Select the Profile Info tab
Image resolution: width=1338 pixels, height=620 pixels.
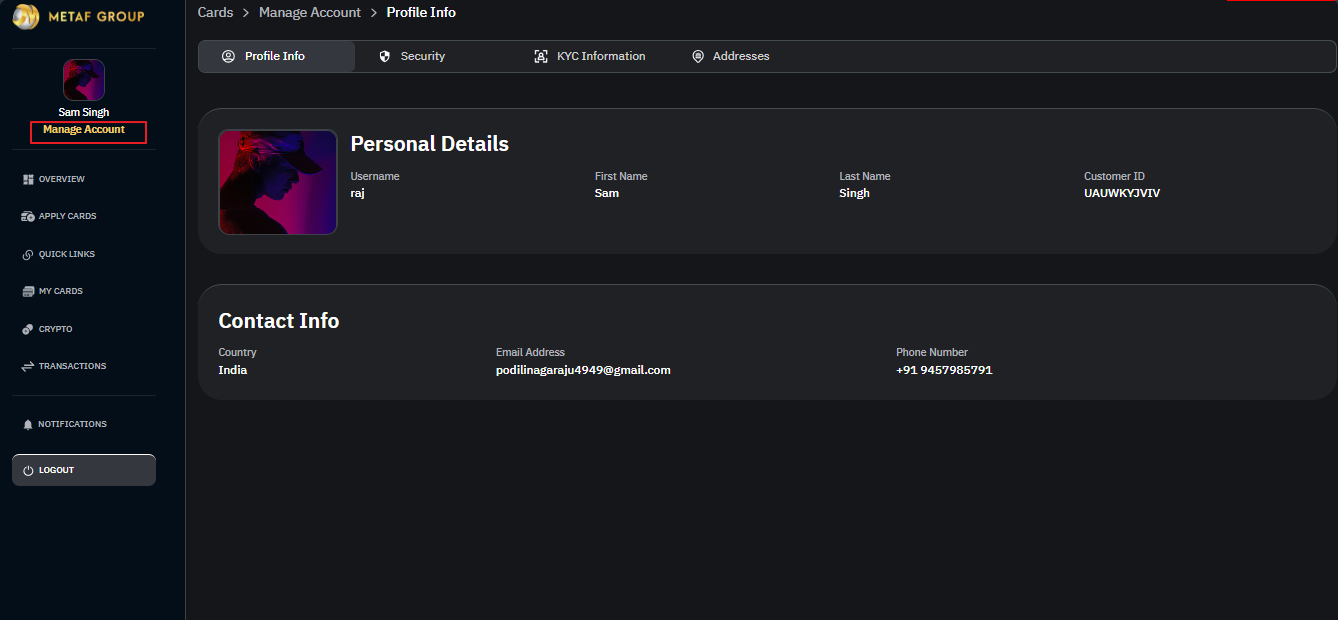click(x=276, y=56)
